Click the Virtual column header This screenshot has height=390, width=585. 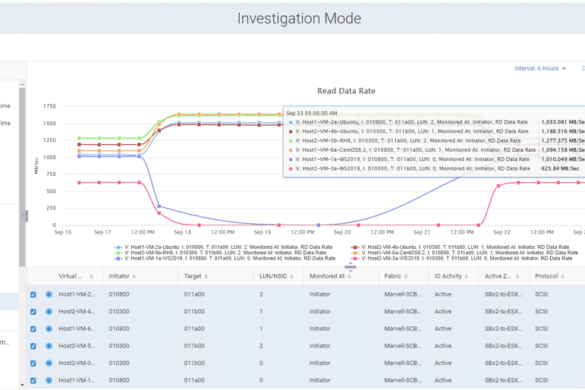(70, 276)
